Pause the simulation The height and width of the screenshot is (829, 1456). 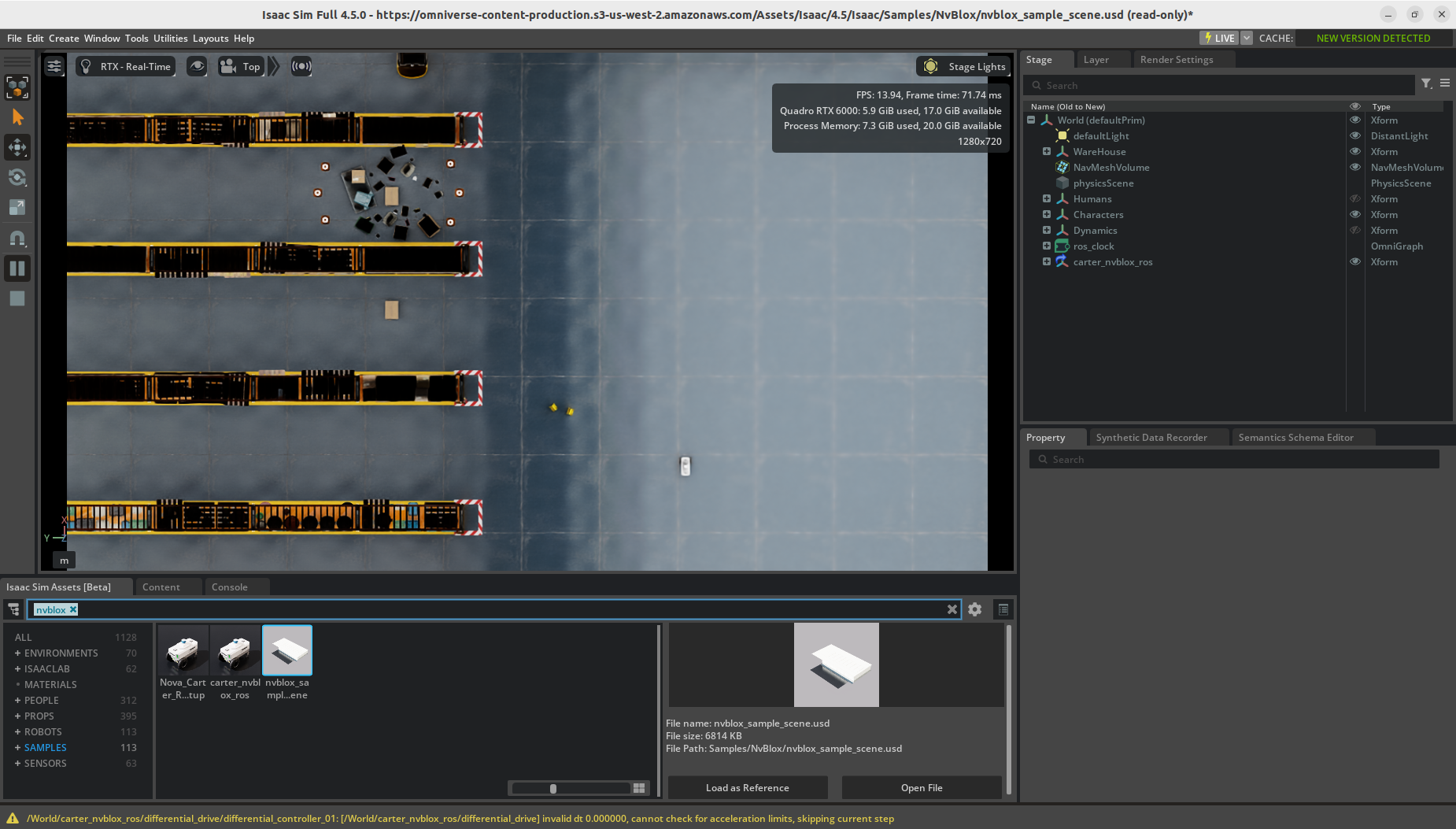coord(17,268)
